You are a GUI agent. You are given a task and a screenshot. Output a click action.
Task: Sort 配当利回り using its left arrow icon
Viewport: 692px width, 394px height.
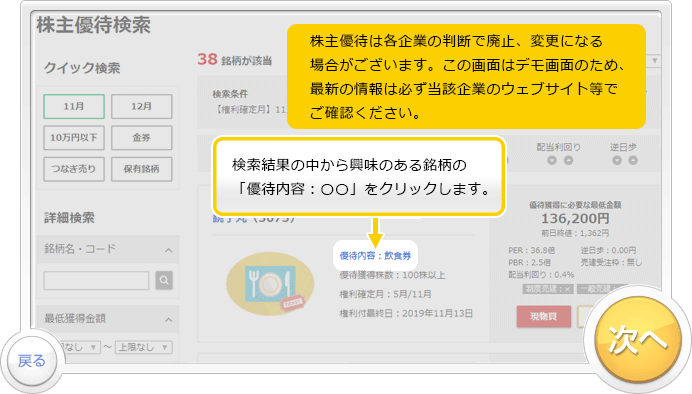[x=552, y=160]
